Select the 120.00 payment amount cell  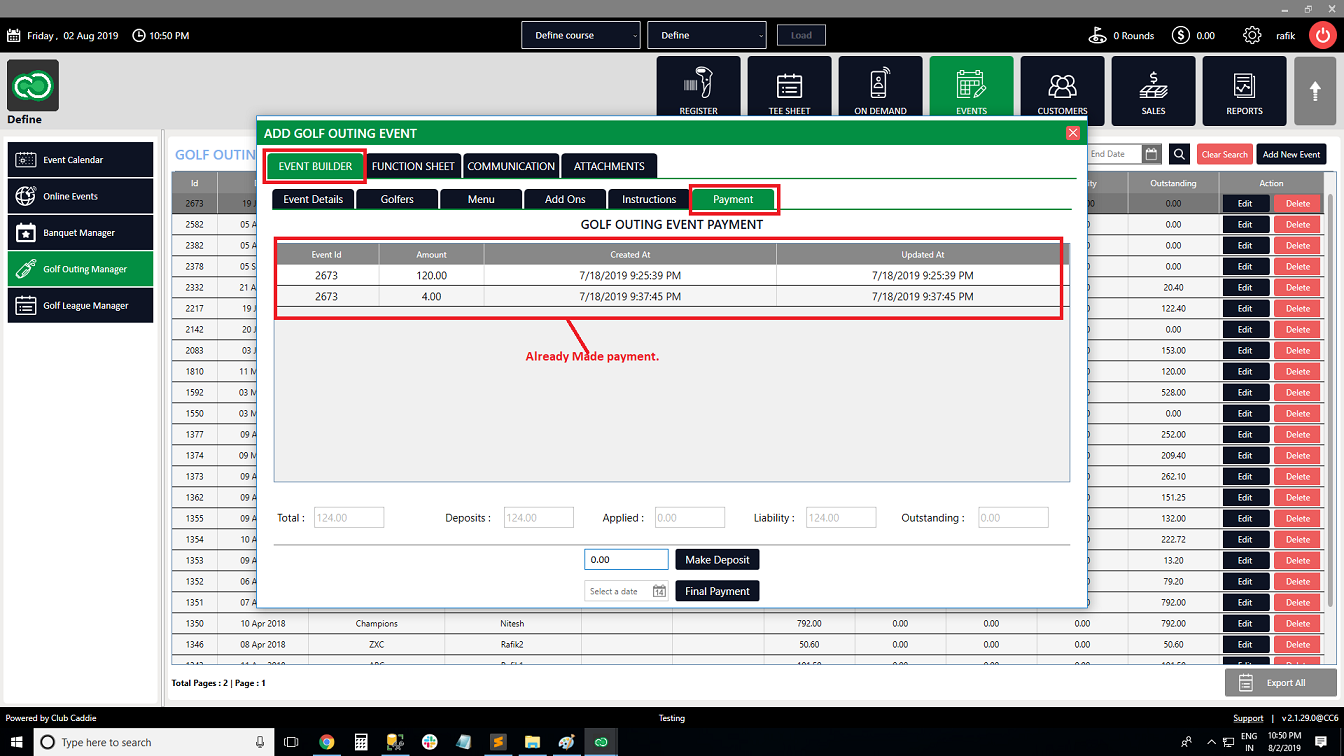431,275
